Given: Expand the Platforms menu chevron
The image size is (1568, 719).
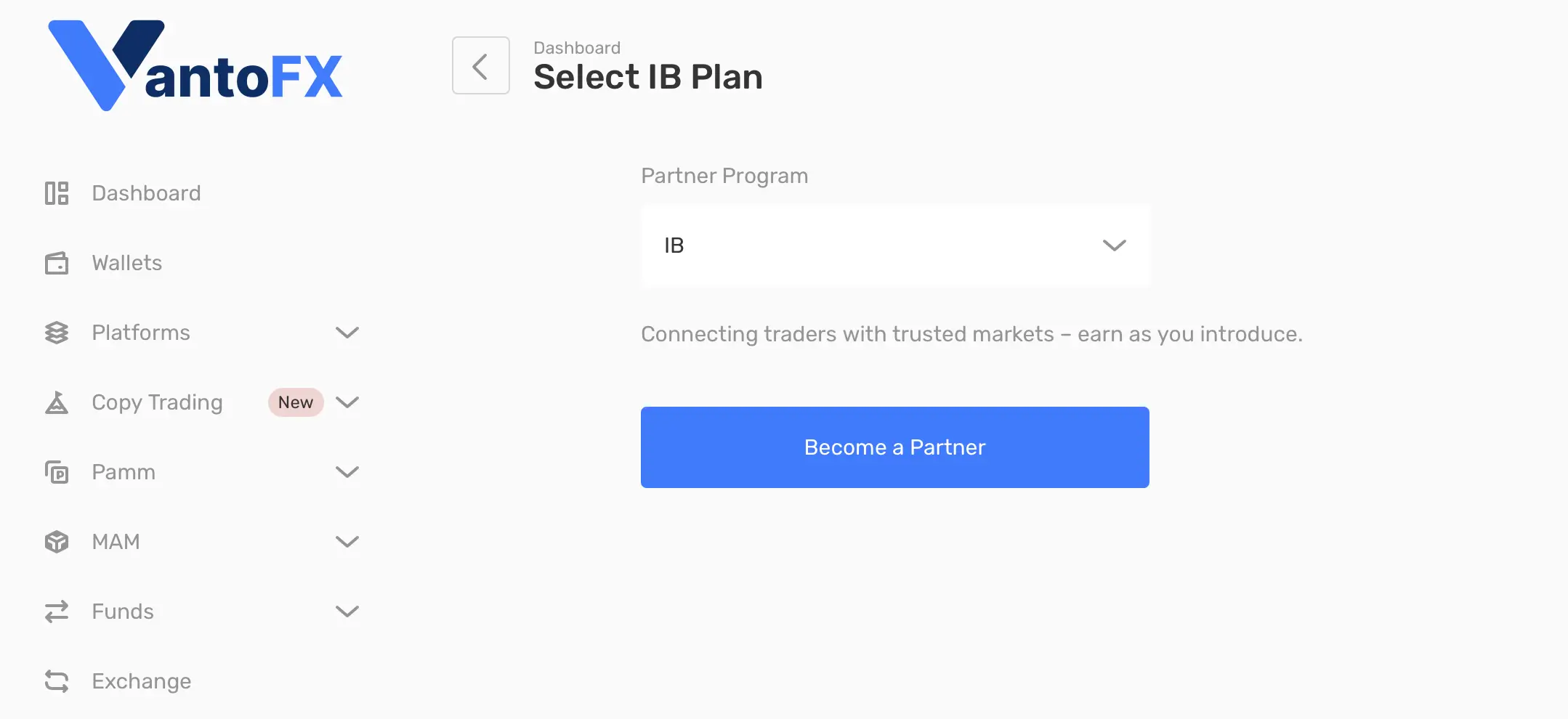Looking at the screenshot, I should pyautogui.click(x=348, y=333).
